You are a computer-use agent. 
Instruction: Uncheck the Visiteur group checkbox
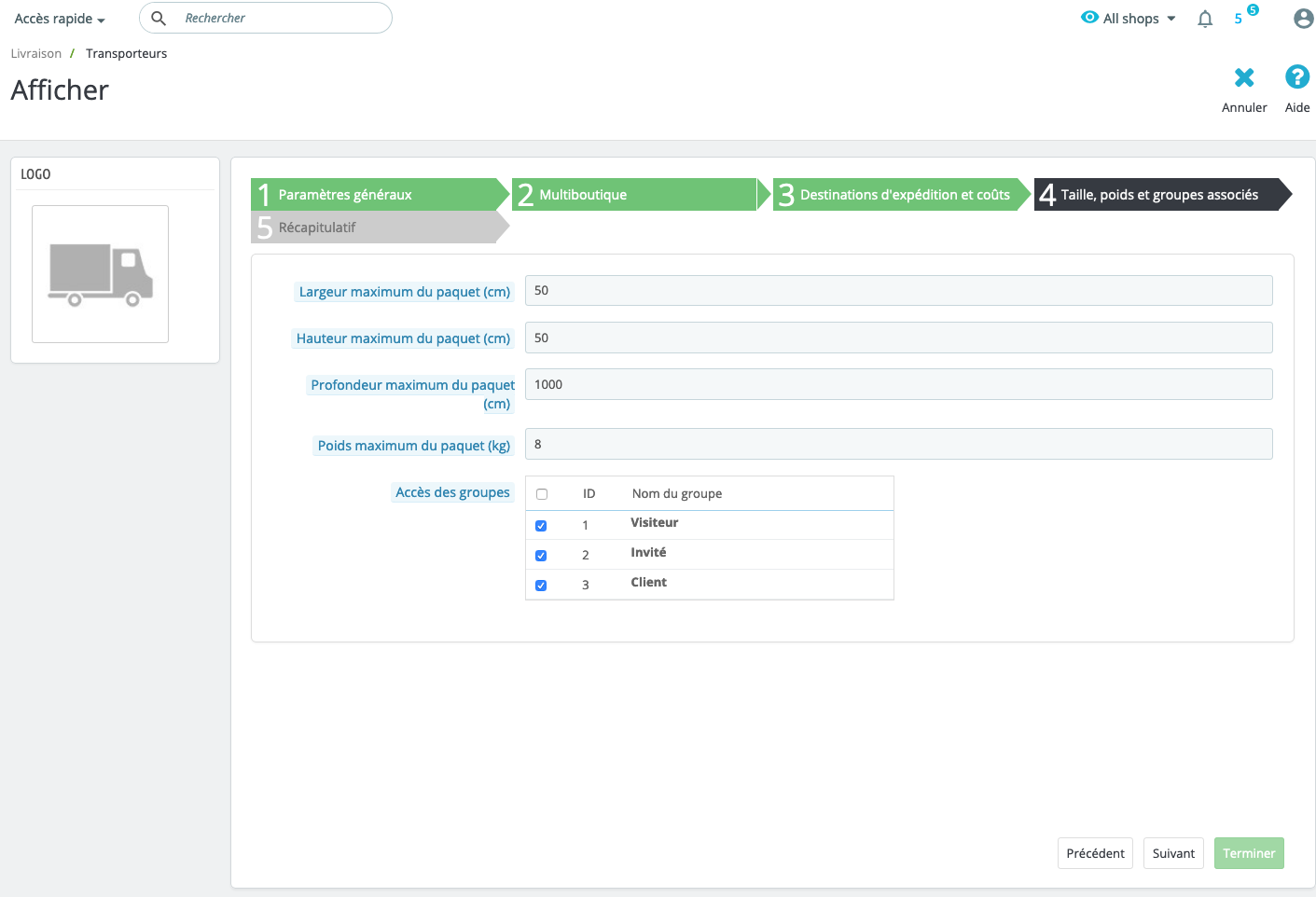tap(541, 526)
